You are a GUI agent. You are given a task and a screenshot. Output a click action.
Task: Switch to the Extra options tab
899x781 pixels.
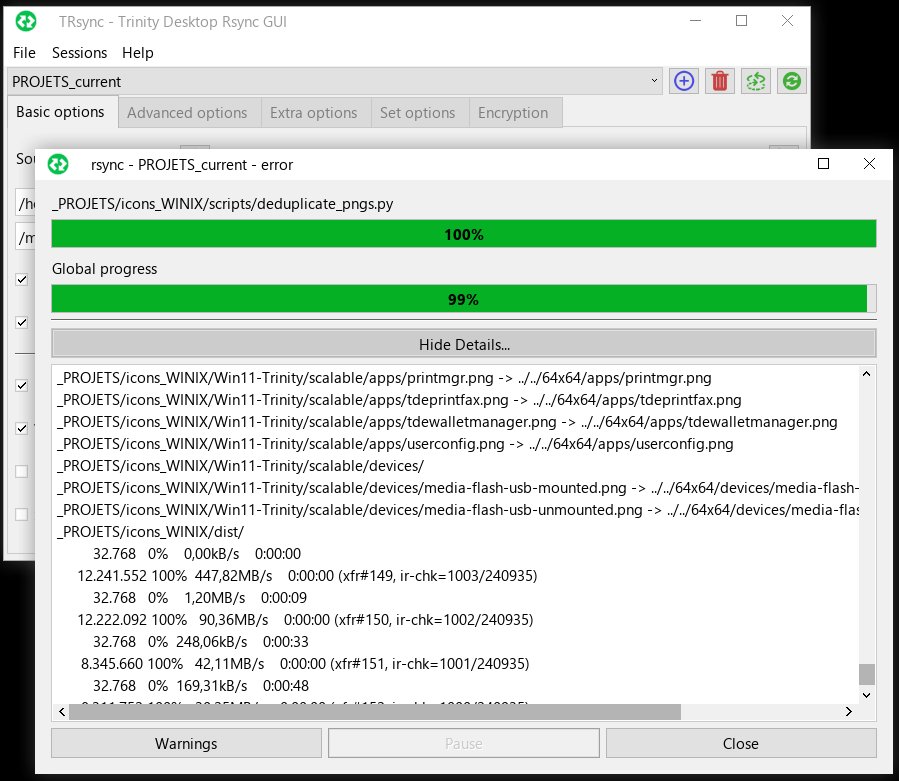click(x=314, y=112)
